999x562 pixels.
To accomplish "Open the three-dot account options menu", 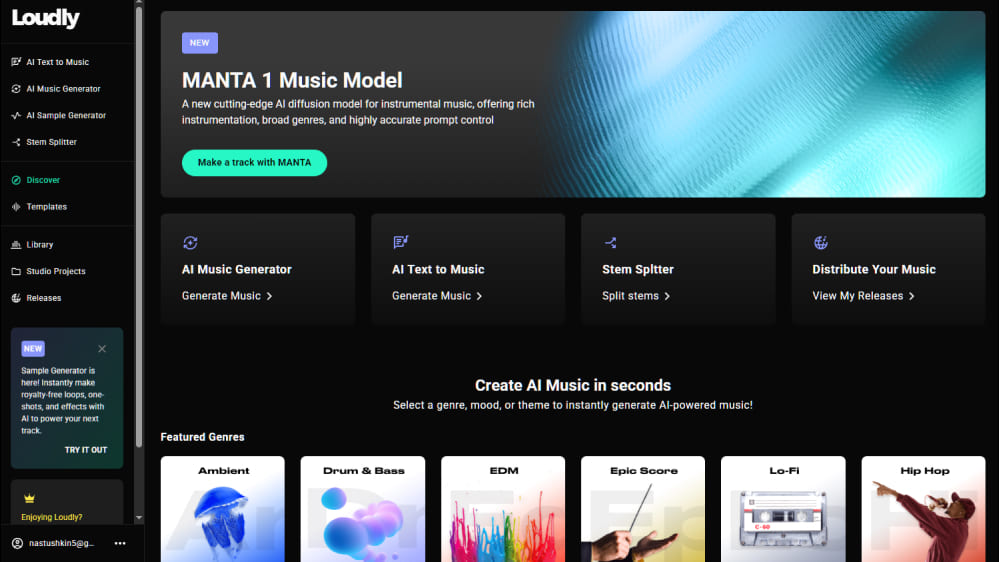I will pyautogui.click(x=120, y=543).
